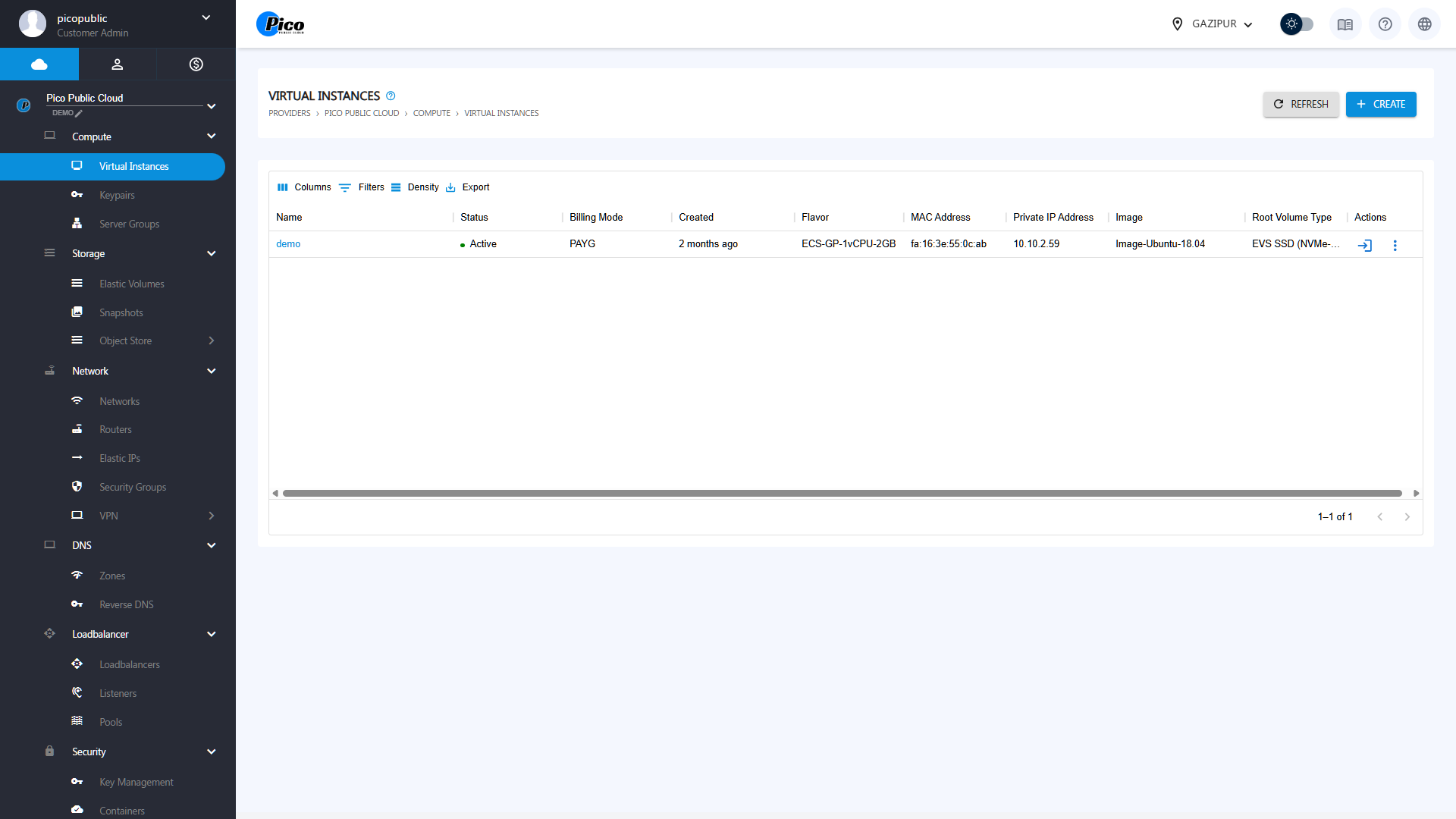
Task: Expand the Object Store submenu
Action: 212,341
